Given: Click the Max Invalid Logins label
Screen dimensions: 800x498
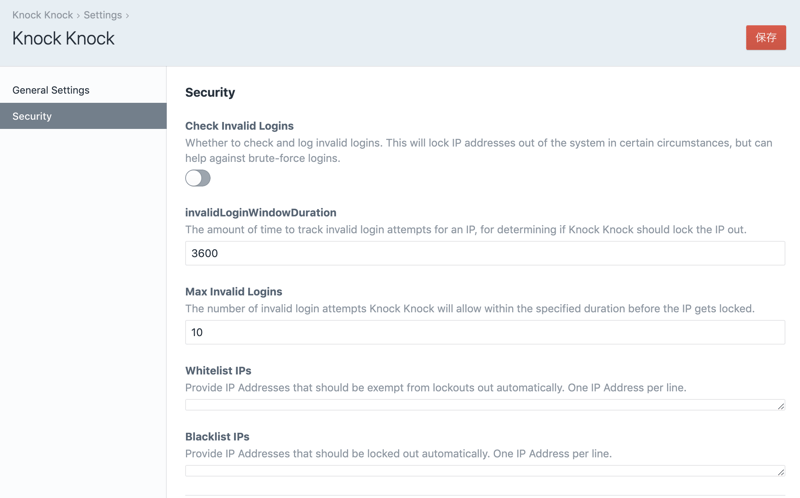Looking at the screenshot, I should pos(233,292).
